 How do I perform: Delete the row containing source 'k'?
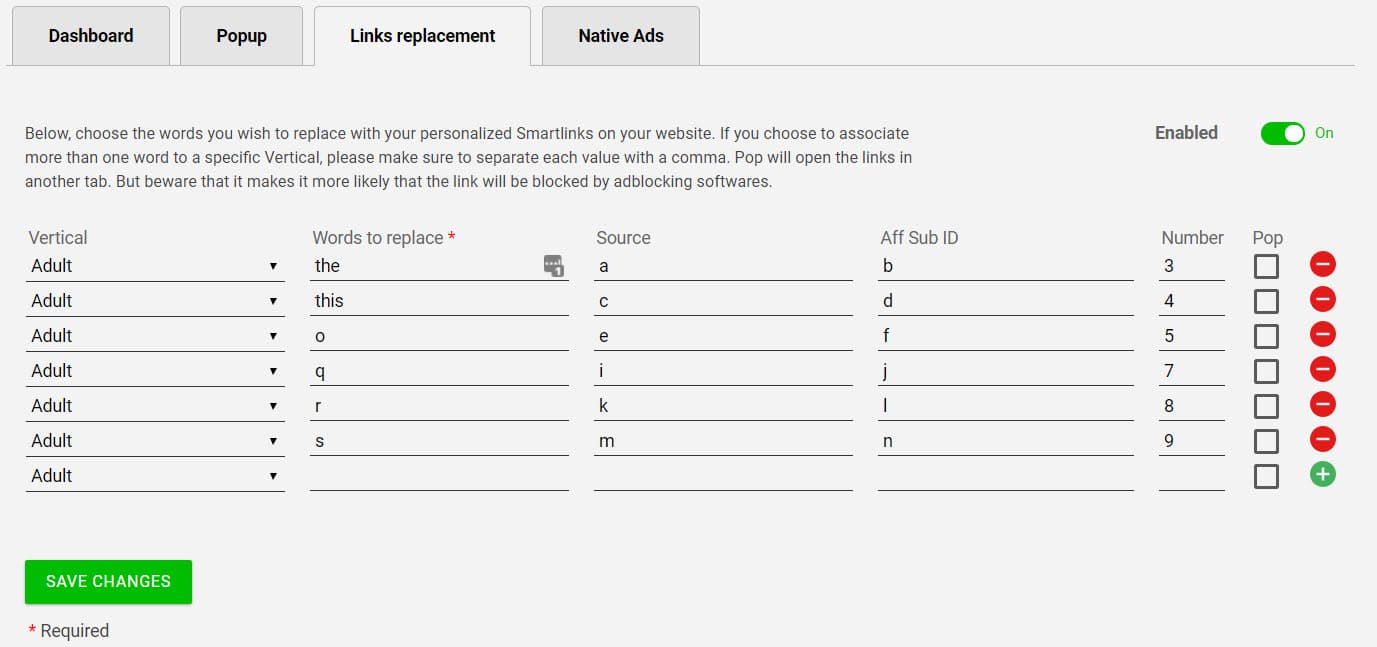coord(1322,404)
